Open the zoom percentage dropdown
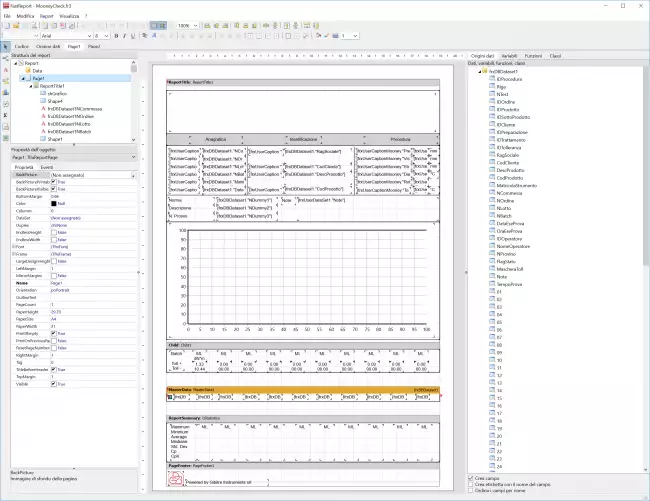Screen dimensions: 650x501 [196, 25]
